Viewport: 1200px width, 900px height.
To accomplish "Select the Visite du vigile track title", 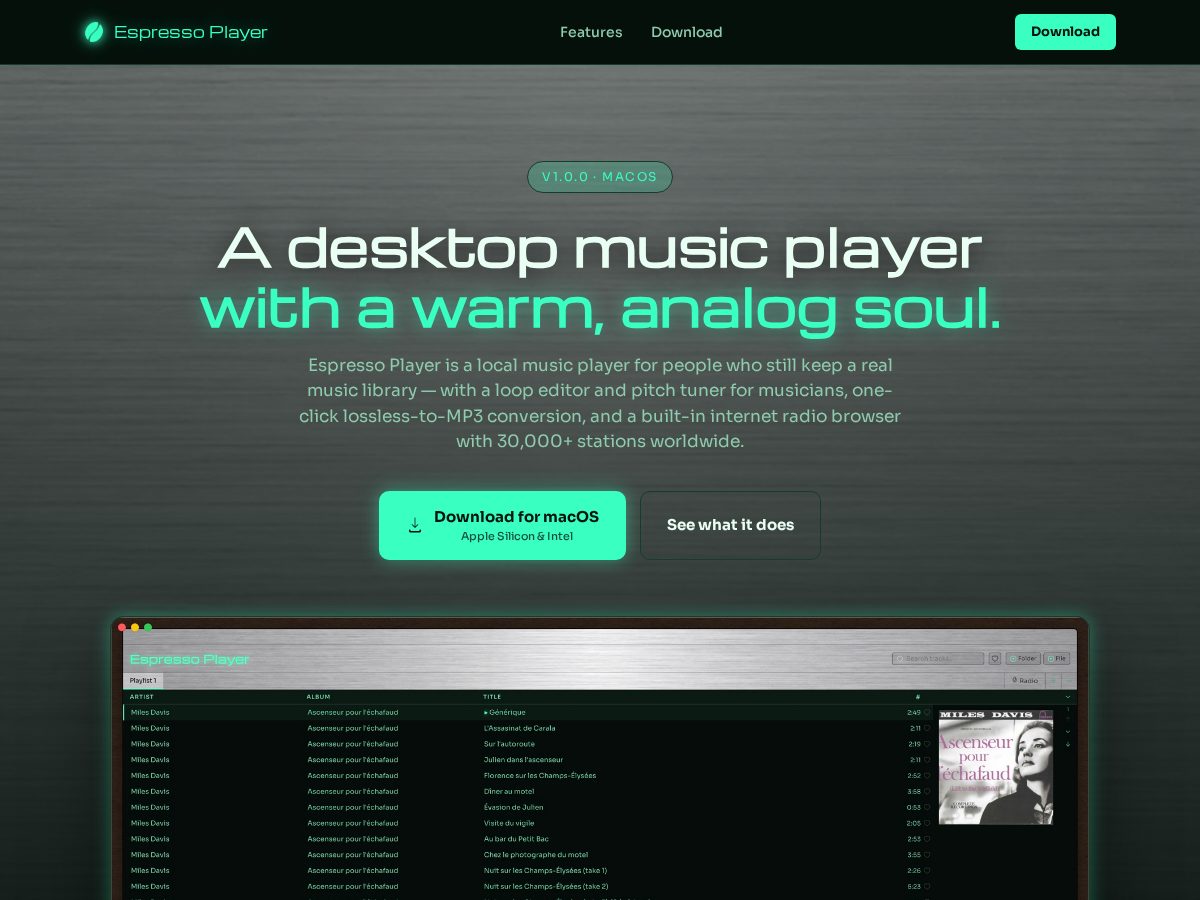I will (510, 823).
